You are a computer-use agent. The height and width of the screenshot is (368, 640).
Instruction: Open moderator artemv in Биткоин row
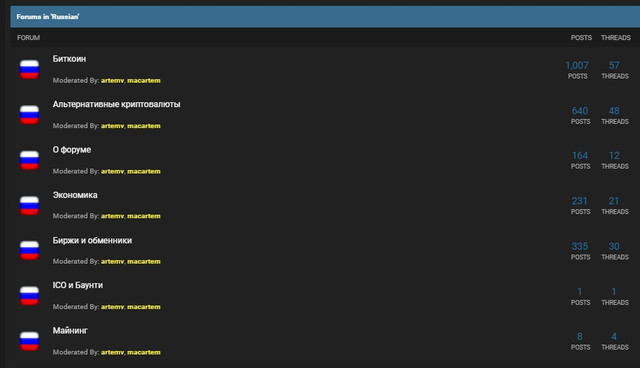(112, 80)
